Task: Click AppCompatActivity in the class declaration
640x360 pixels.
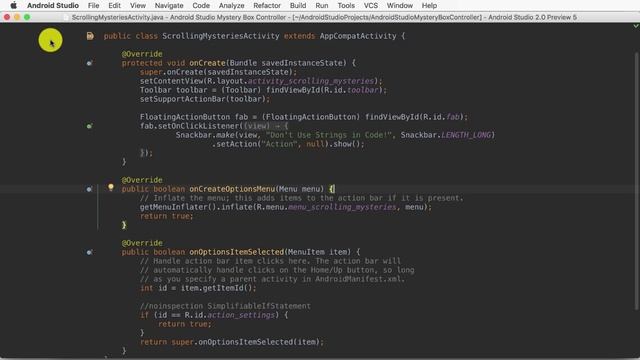Action: click(x=358, y=36)
